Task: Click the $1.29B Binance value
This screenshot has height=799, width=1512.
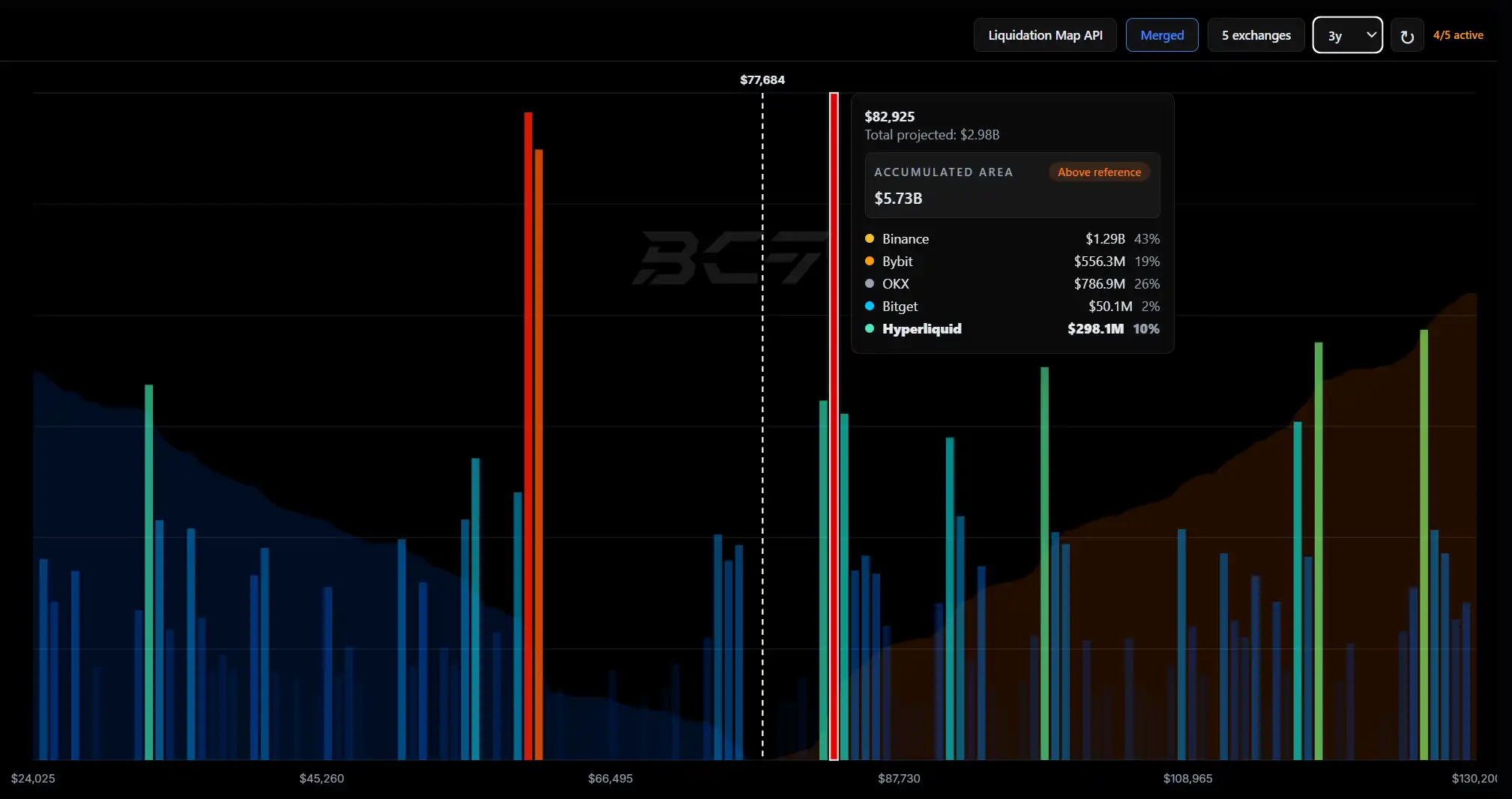Action: 1105,239
